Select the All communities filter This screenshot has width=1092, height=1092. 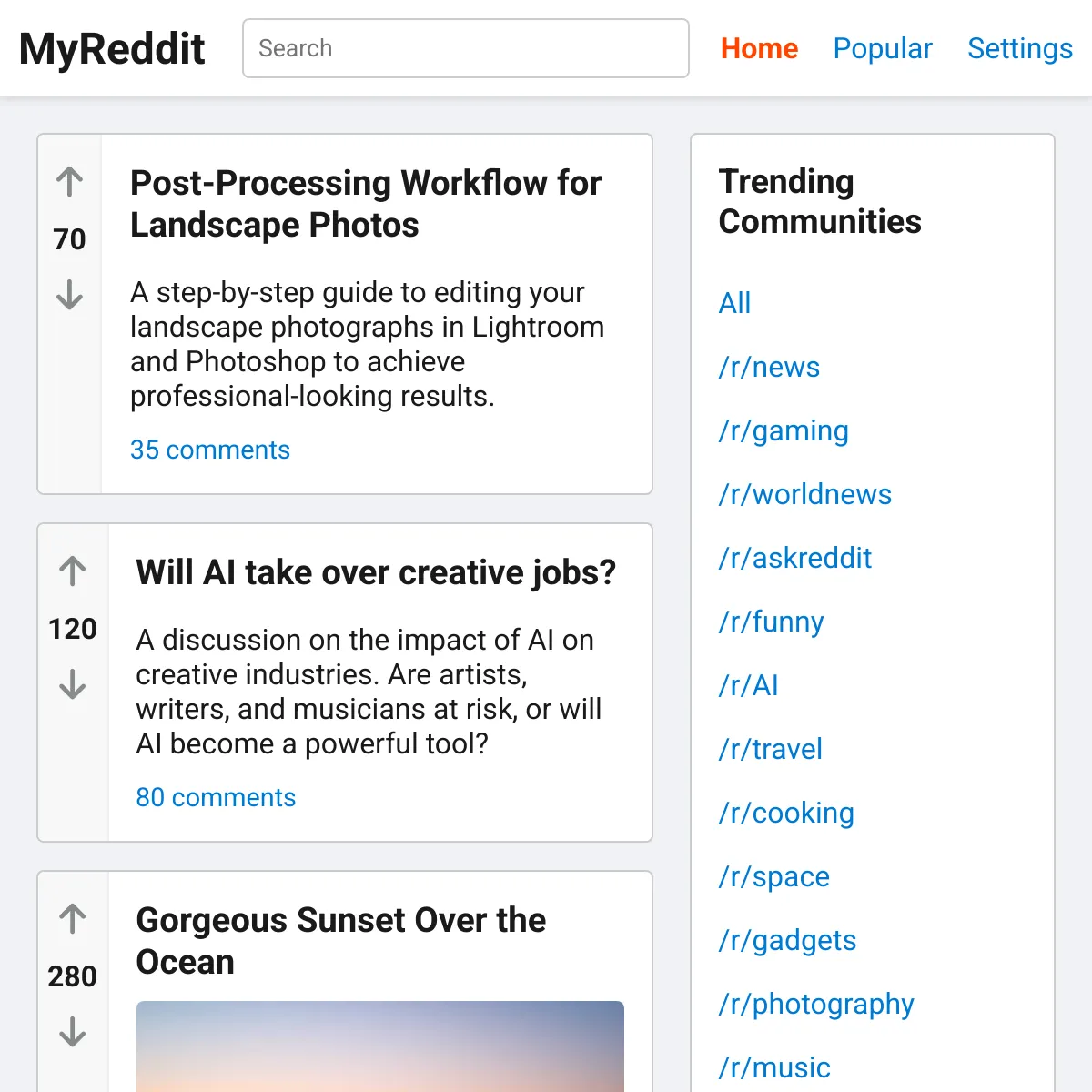coord(734,303)
